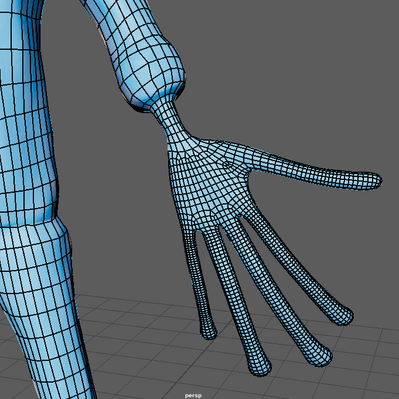399x399 pixels.
Task: Click the persp camera label
Action: (193, 396)
